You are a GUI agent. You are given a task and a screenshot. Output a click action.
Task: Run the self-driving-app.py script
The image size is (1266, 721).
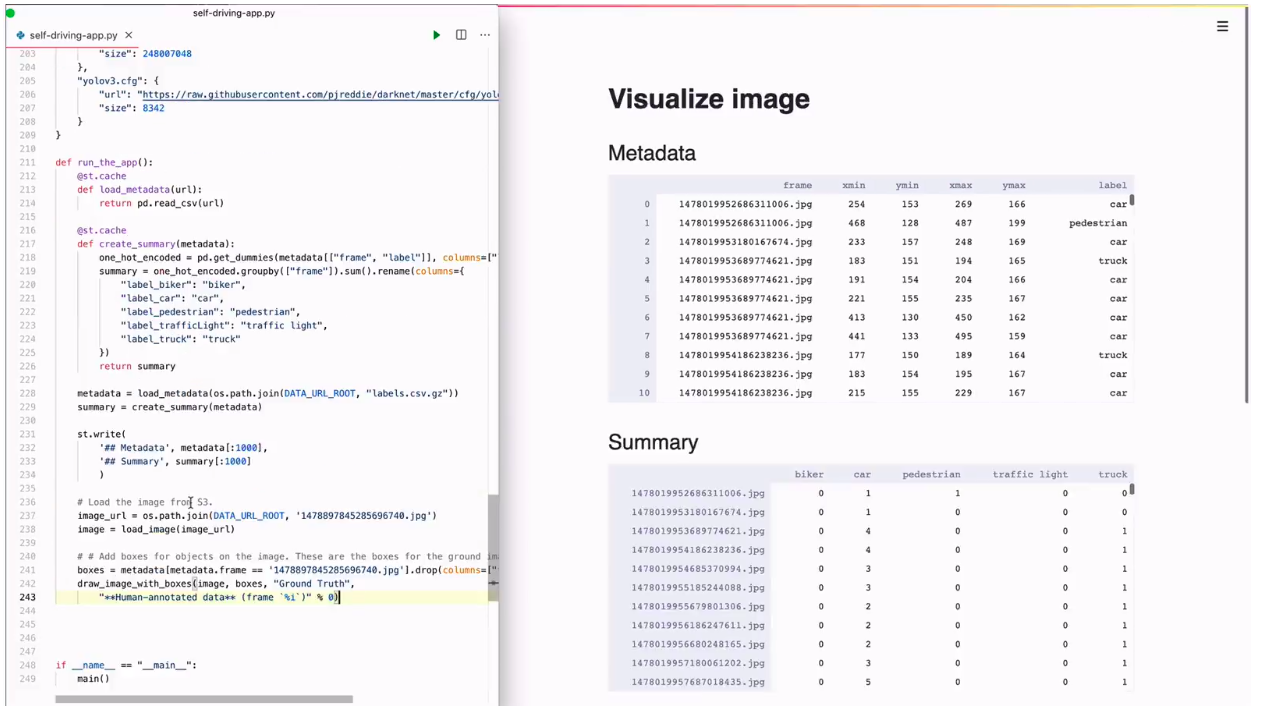(436, 35)
